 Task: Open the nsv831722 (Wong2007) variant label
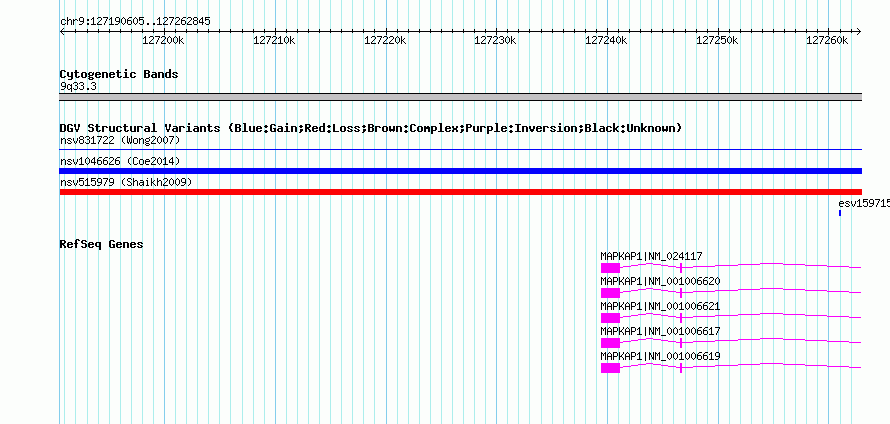(120, 140)
